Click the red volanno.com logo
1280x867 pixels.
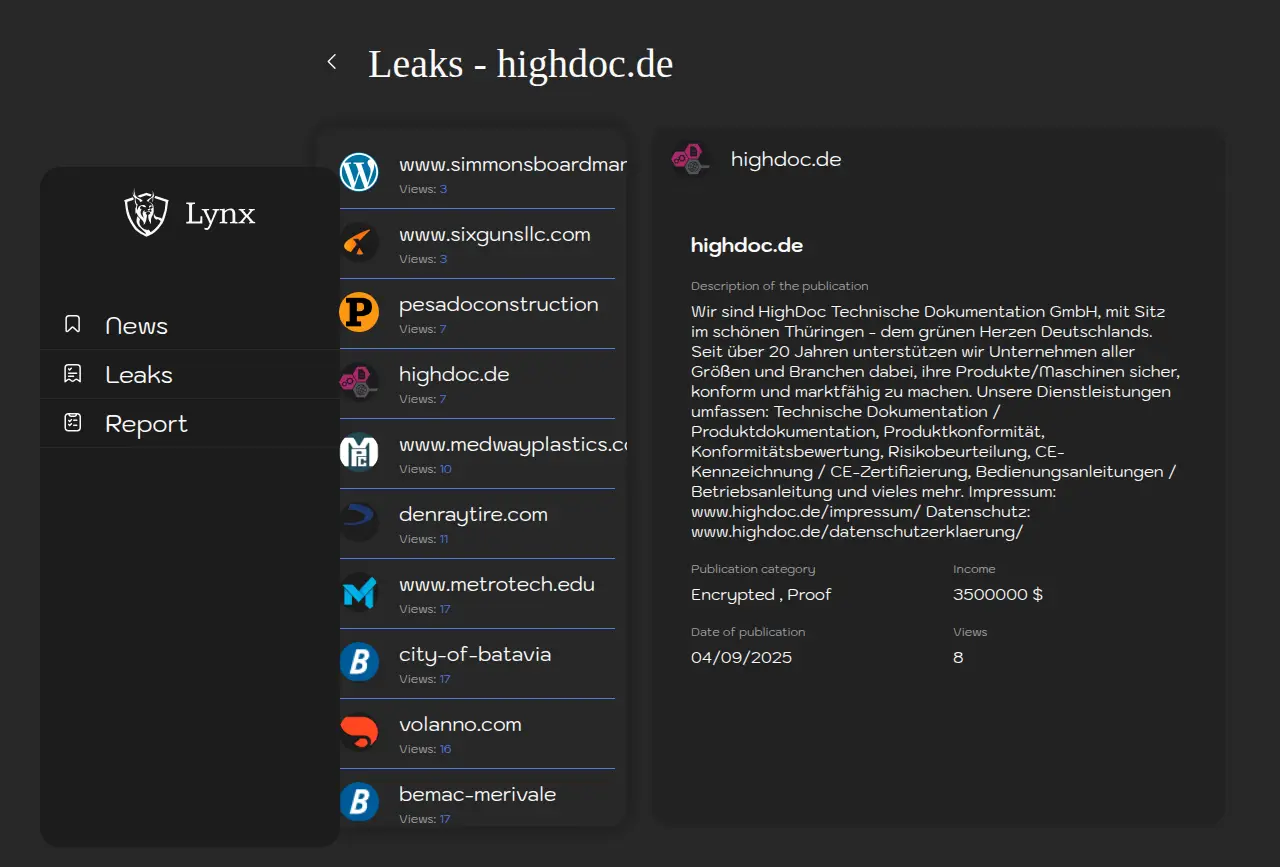[x=359, y=732]
